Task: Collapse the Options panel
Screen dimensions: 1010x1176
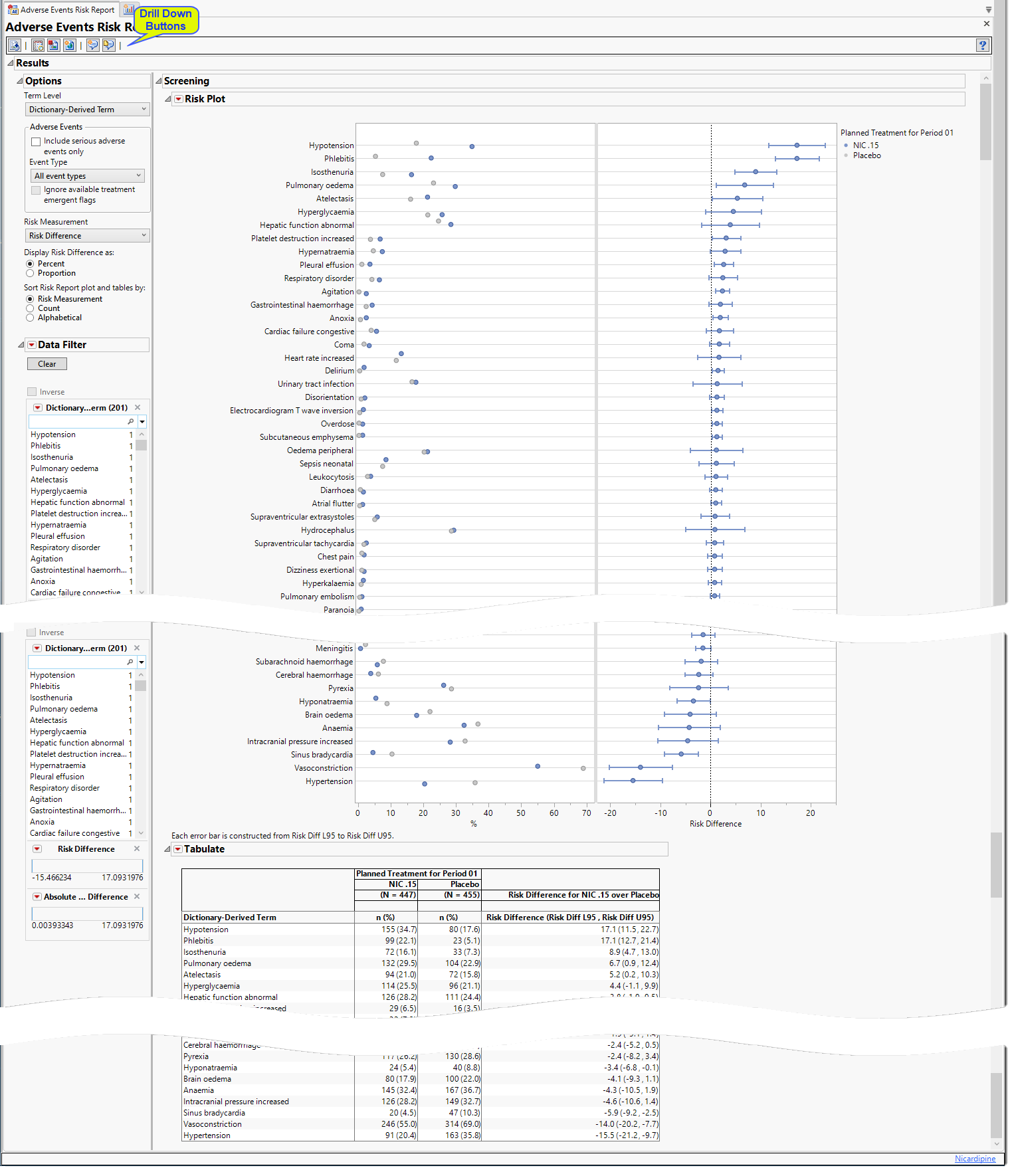Action: coord(20,81)
